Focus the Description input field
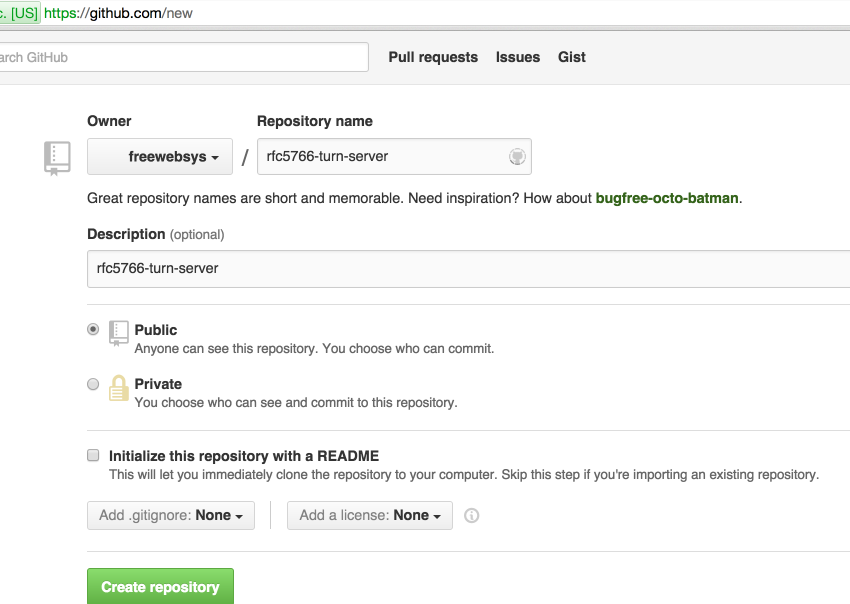 point(468,269)
